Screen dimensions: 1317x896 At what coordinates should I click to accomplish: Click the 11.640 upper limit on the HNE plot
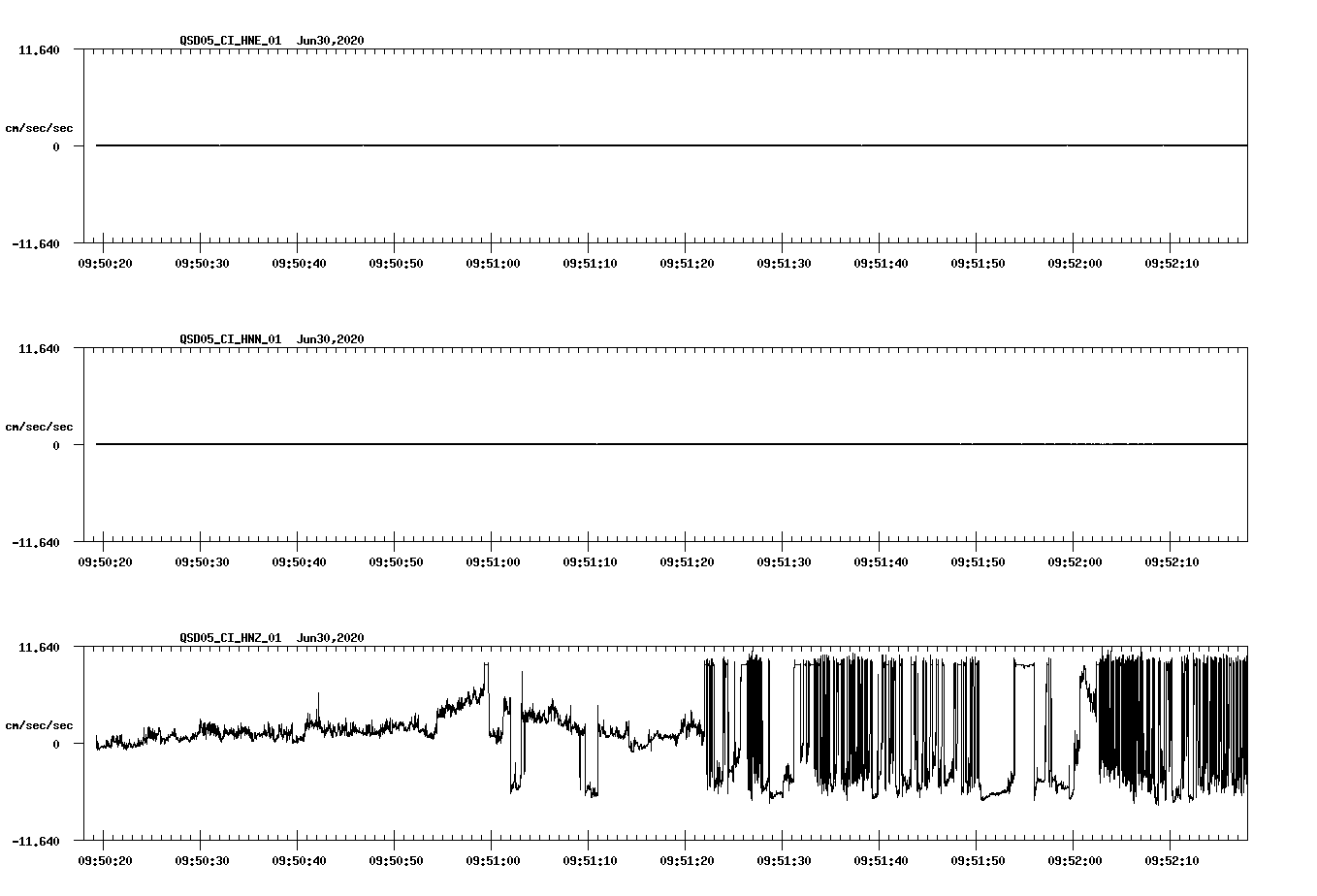pyautogui.click(x=39, y=49)
